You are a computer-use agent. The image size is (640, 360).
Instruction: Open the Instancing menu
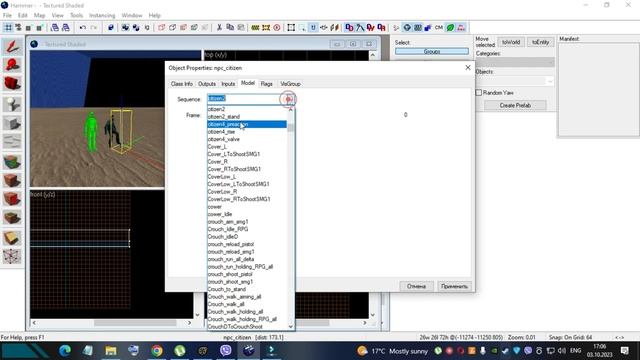[x=102, y=16]
